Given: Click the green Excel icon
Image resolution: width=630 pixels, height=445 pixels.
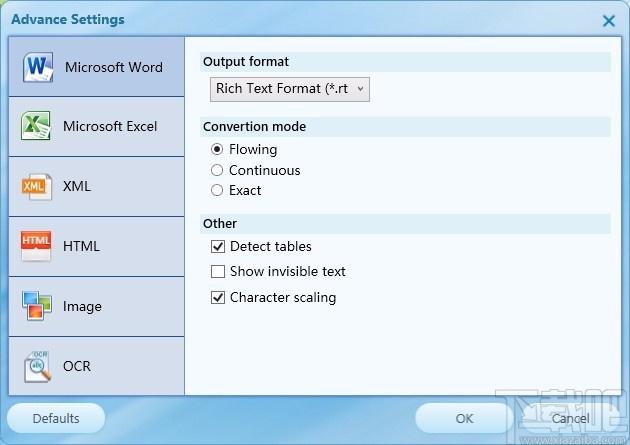Looking at the screenshot, I should click(x=36, y=126).
